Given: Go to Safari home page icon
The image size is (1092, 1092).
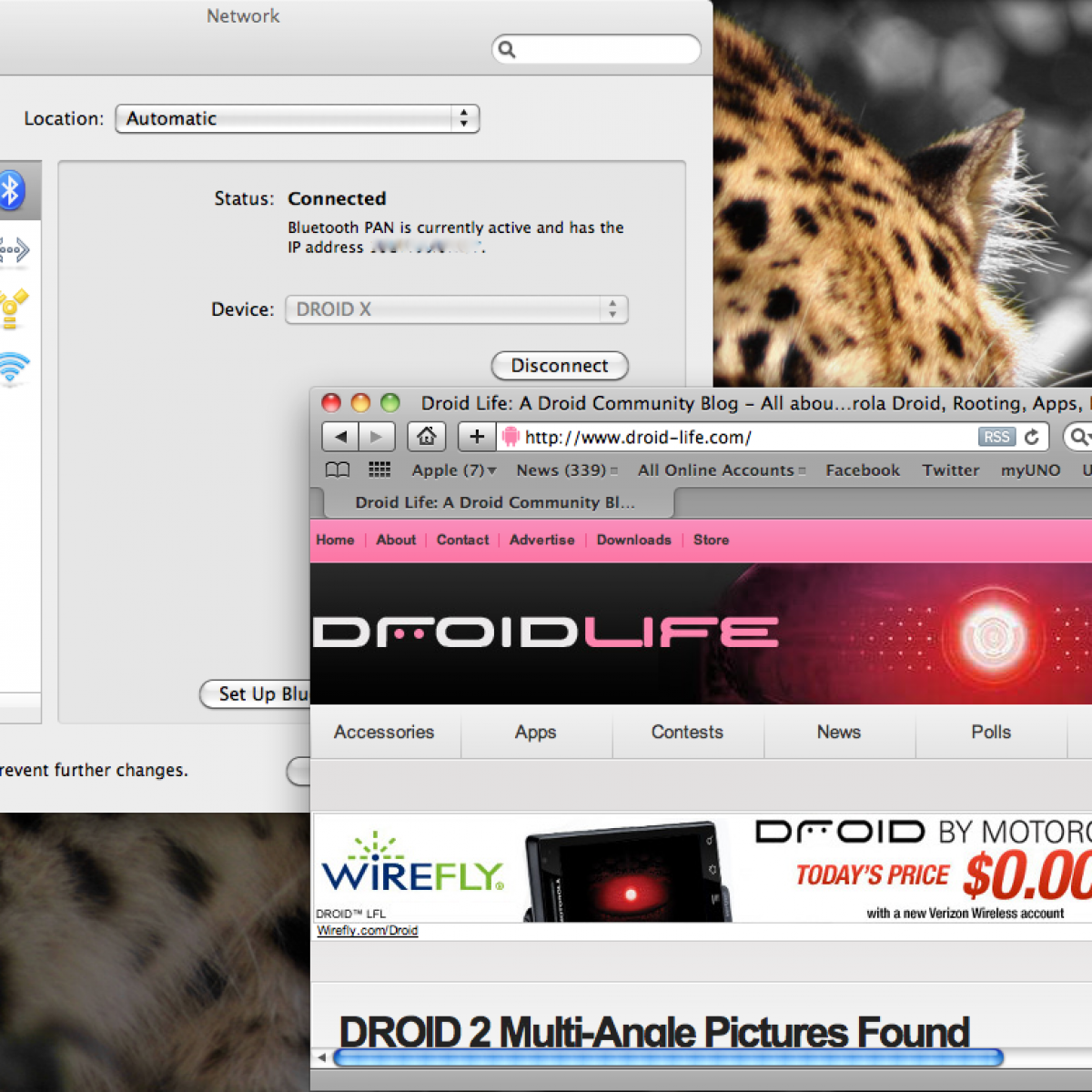Looking at the screenshot, I should pos(426,438).
